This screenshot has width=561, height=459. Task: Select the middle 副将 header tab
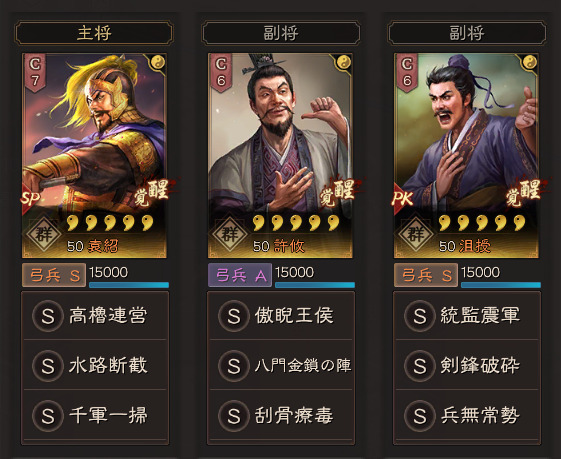[281, 33]
